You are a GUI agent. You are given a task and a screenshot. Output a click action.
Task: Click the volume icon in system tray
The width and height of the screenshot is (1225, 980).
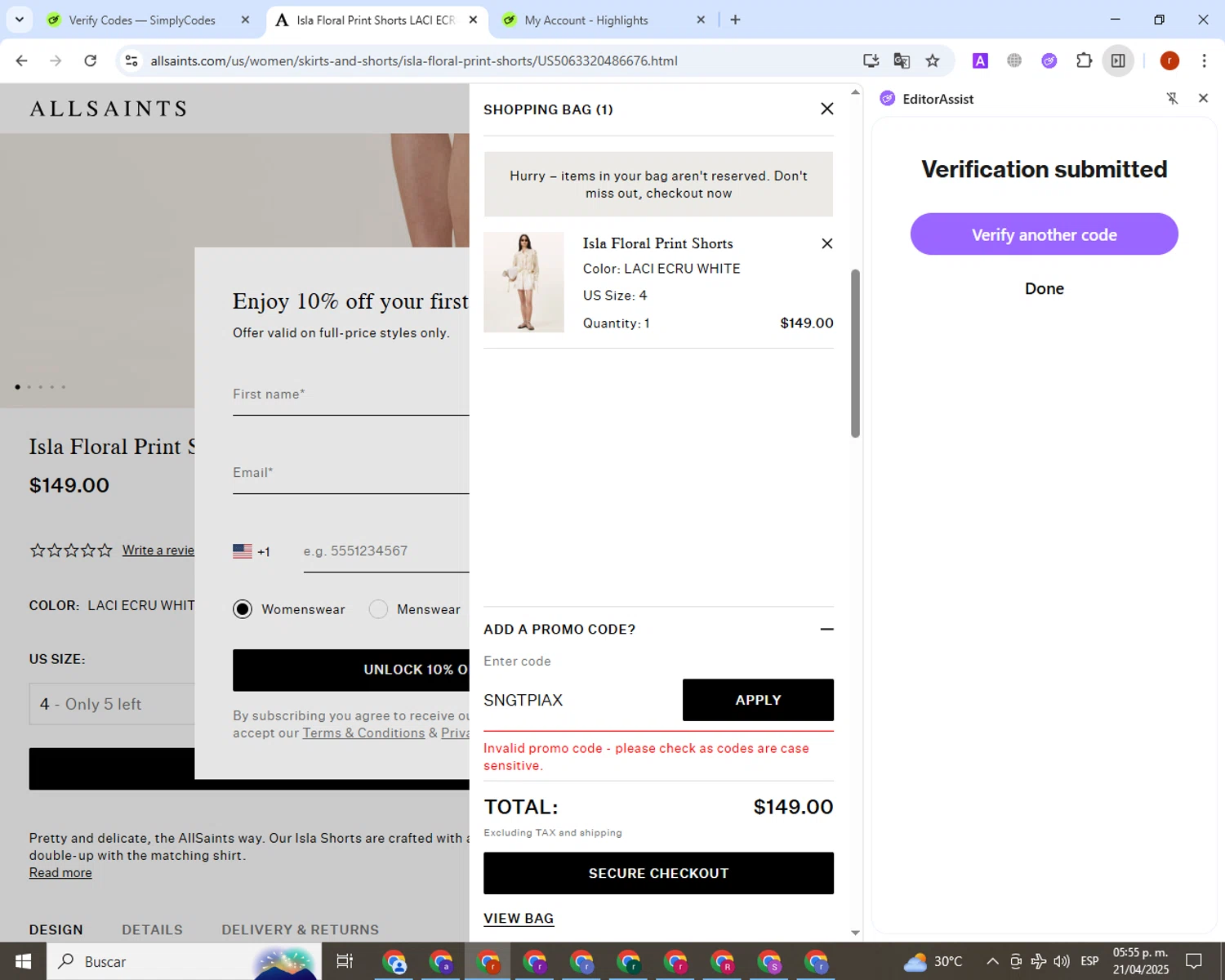click(x=1062, y=961)
